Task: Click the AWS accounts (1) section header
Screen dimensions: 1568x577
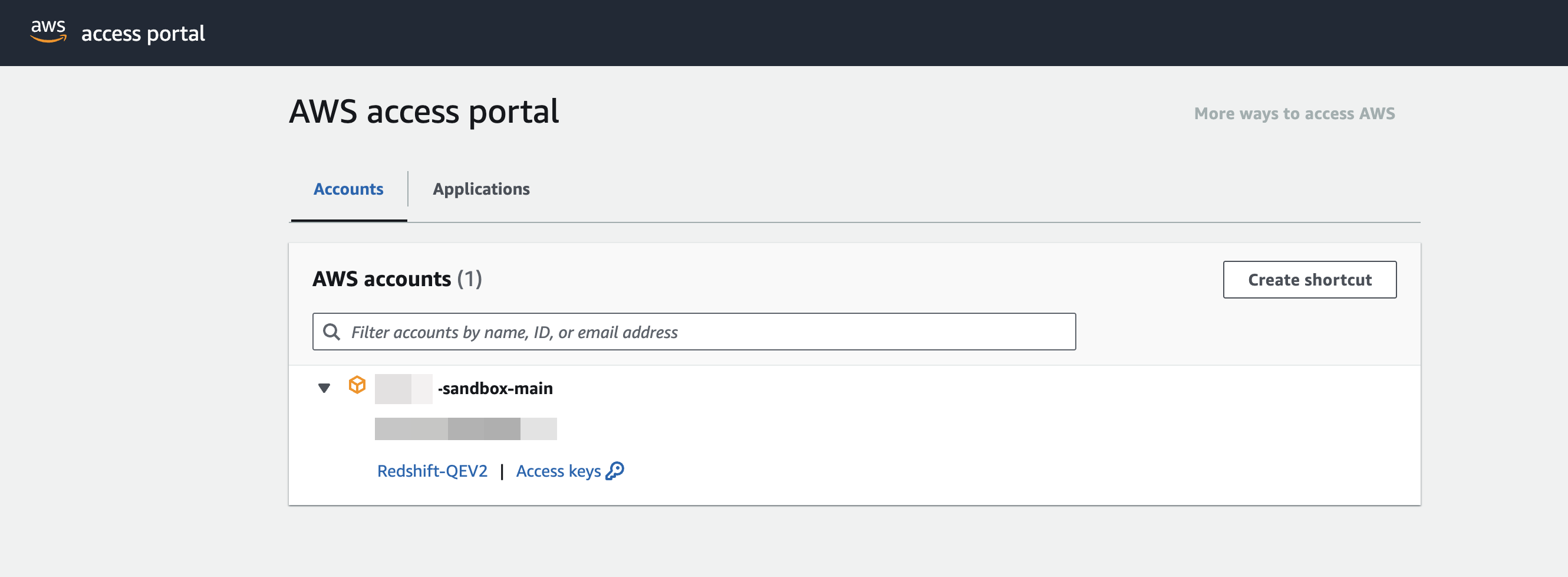Action: click(397, 279)
